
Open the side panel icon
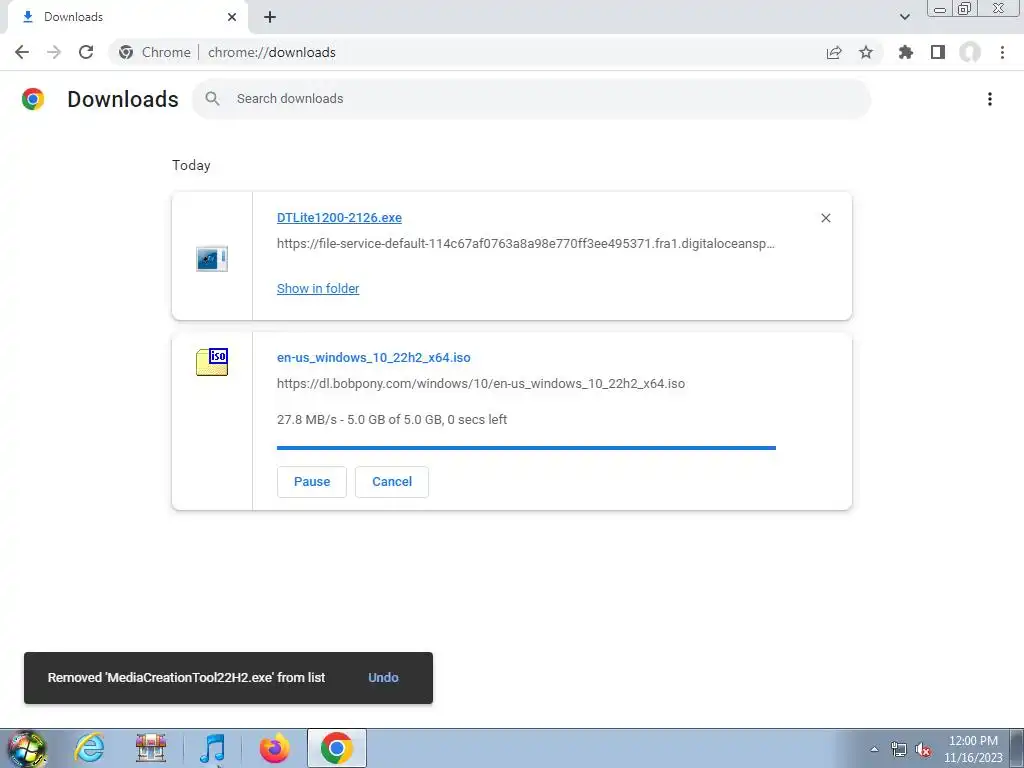[x=938, y=52]
